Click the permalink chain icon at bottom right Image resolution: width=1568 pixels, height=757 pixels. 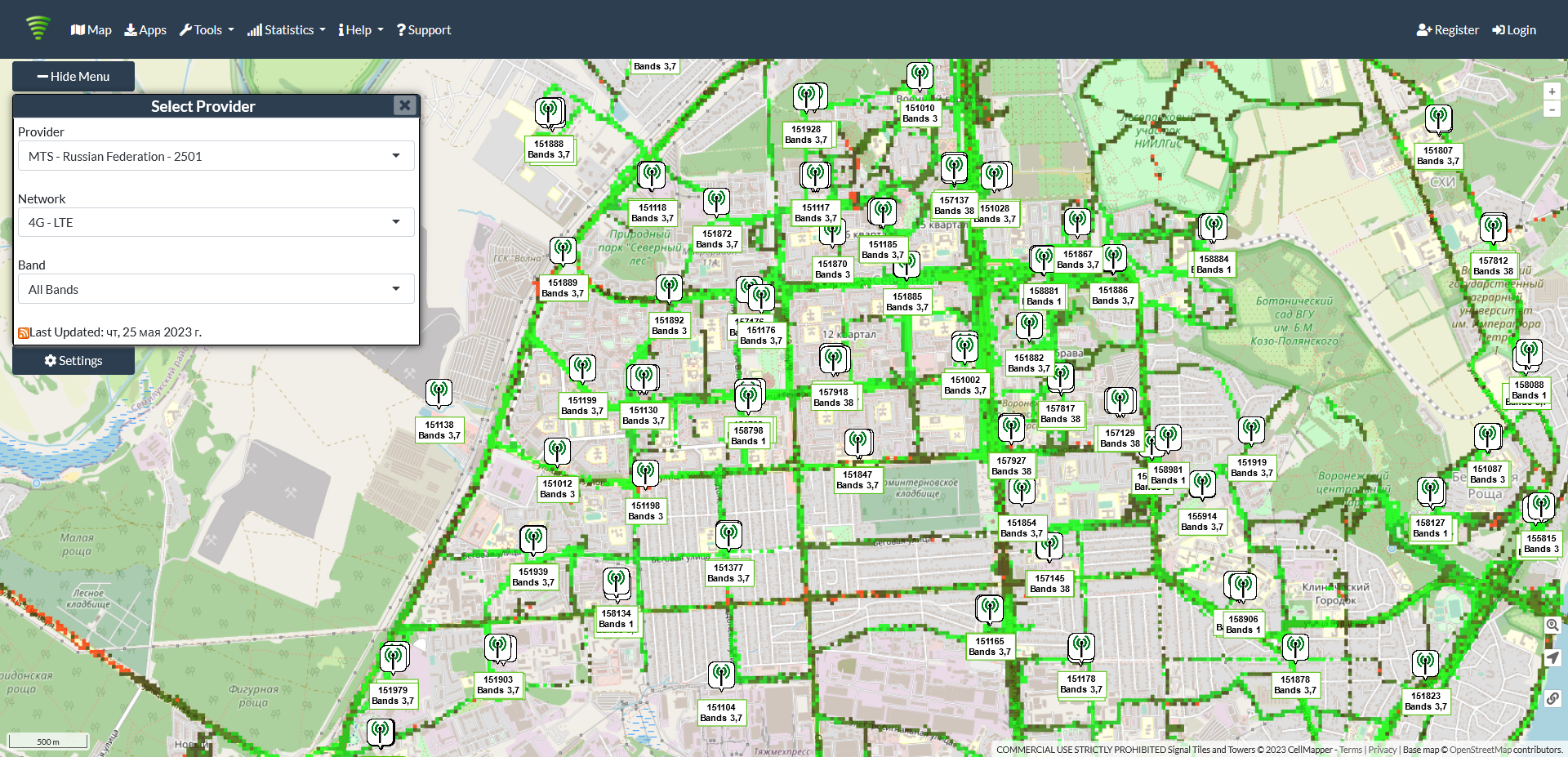pyautogui.click(x=1553, y=699)
